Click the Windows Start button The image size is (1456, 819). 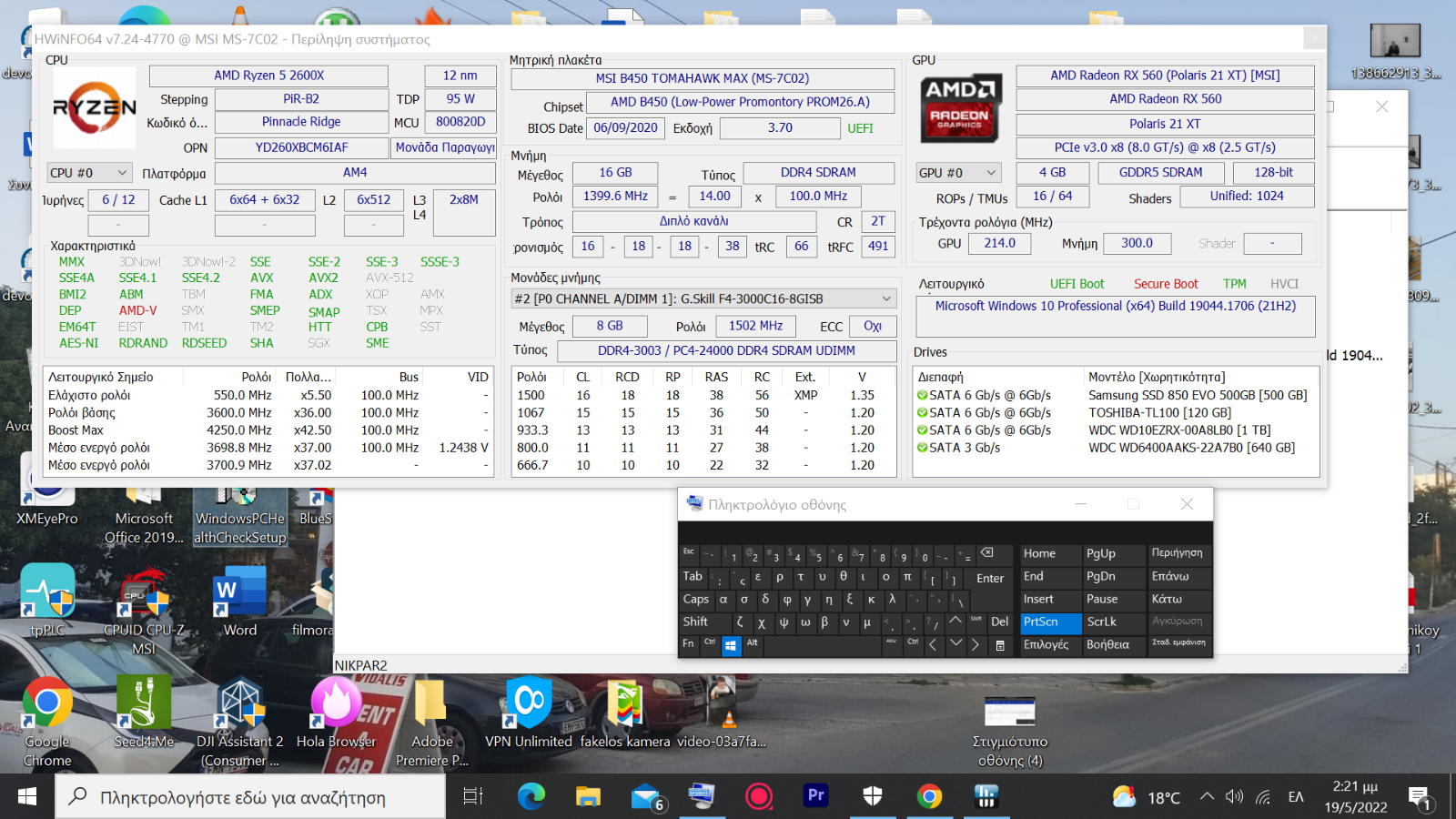27,797
